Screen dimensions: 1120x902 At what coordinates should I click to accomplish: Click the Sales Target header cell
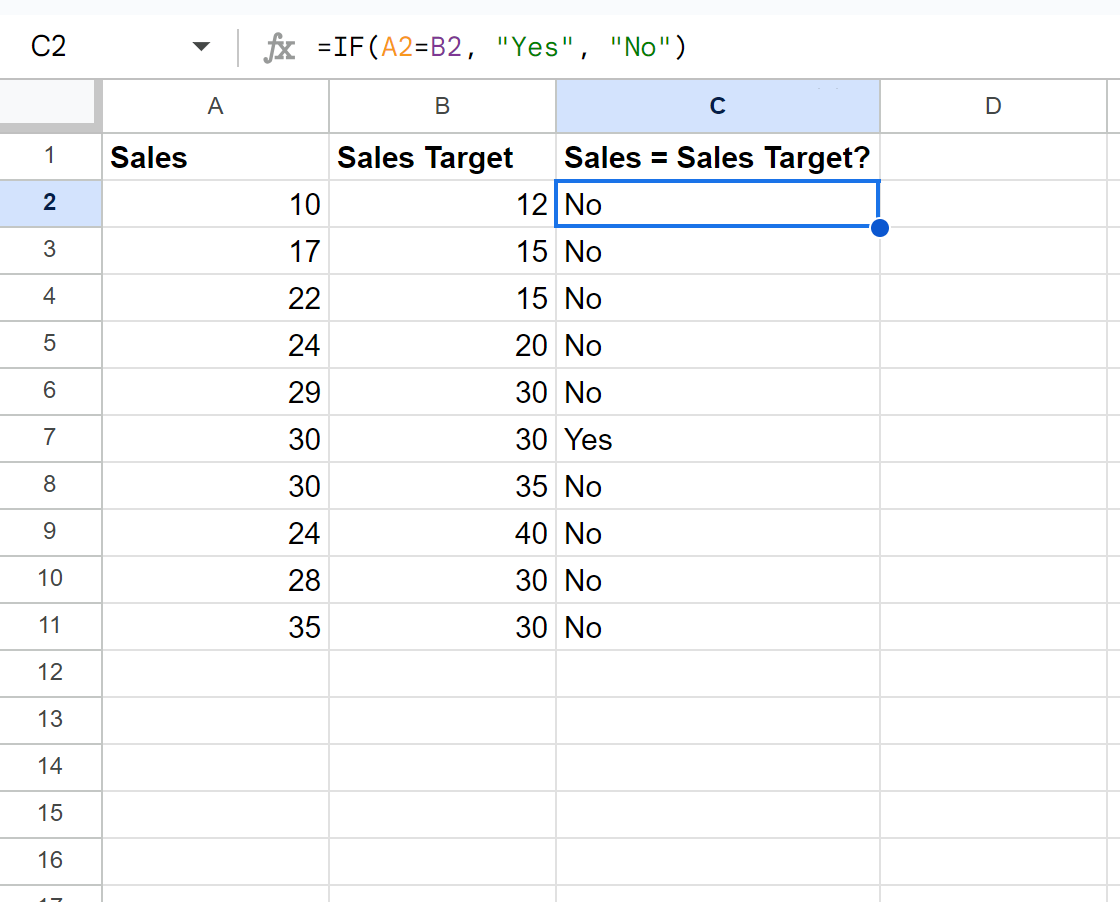point(442,157)
